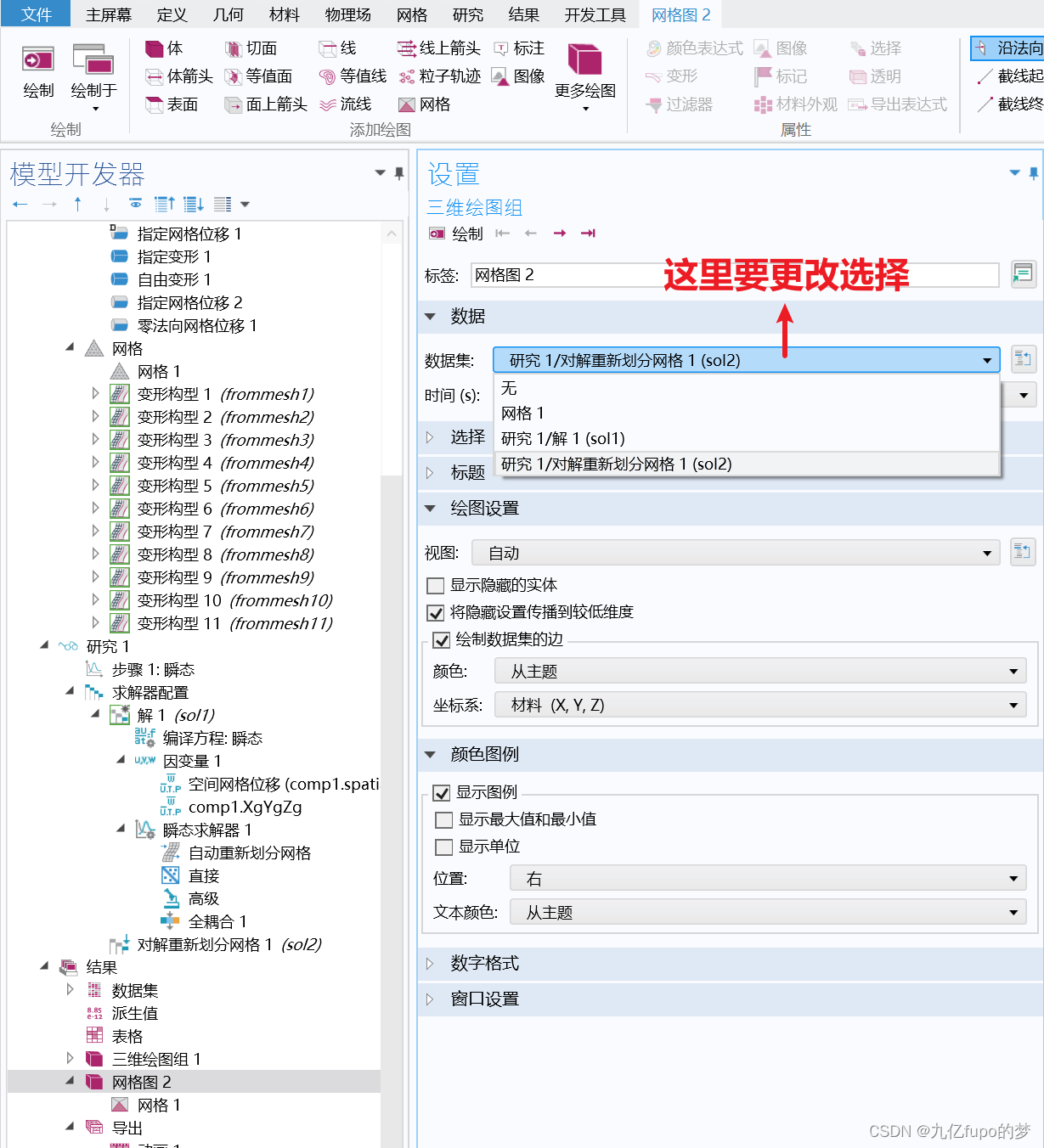Viewport: 1044px width, 1148px height.
Task: Check 显示隐藏的实体 option
Action: pos(436,585)
